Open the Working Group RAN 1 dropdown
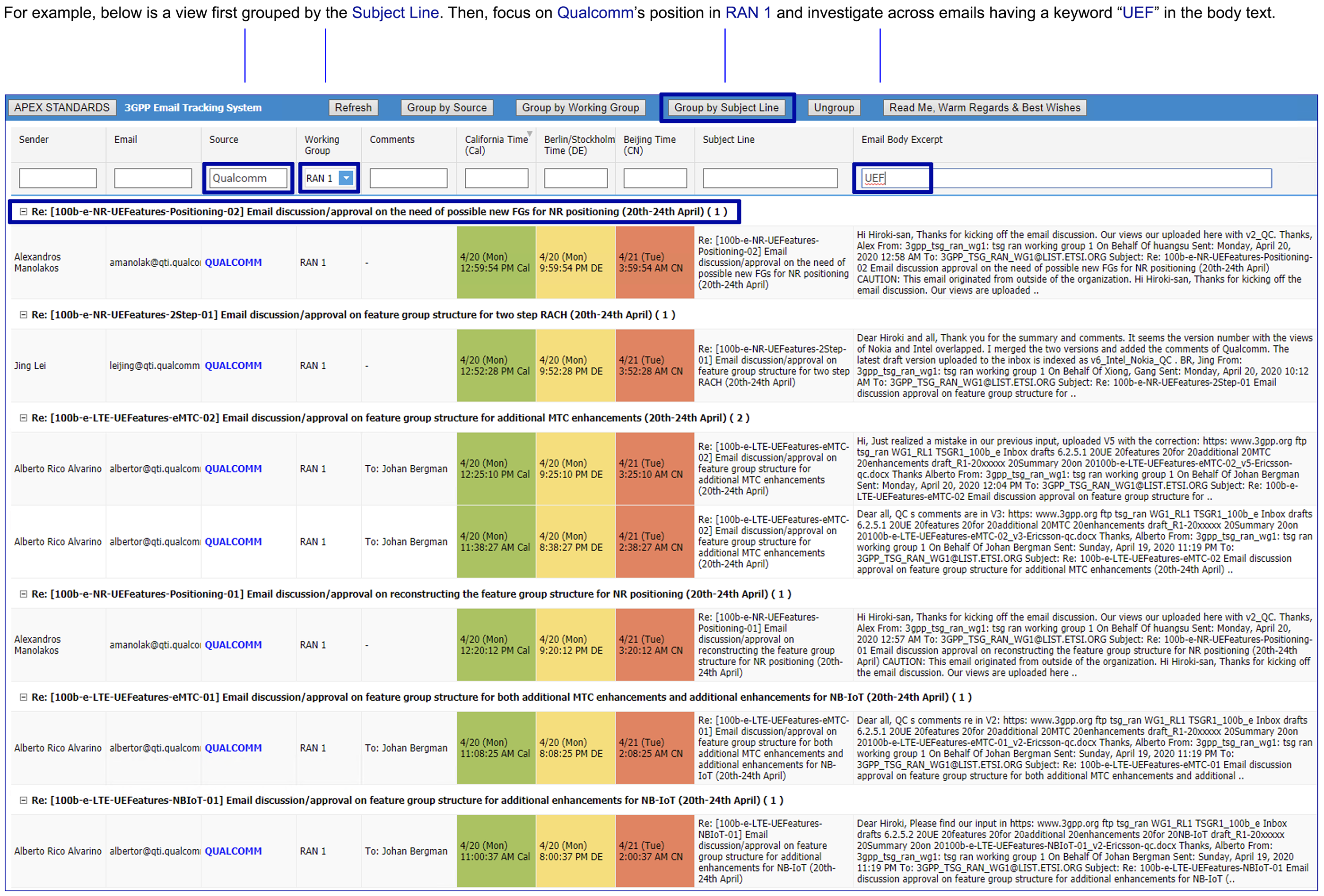Image resolution: width=1324 pixels, height=896 pixels. (346, 178)
